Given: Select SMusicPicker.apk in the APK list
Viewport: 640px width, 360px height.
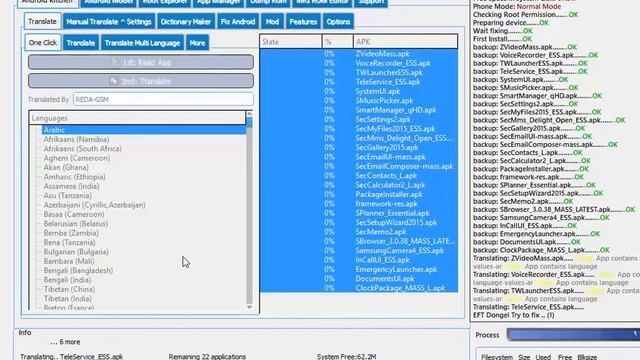Looking at the screenshot, I should coord(384,101).
